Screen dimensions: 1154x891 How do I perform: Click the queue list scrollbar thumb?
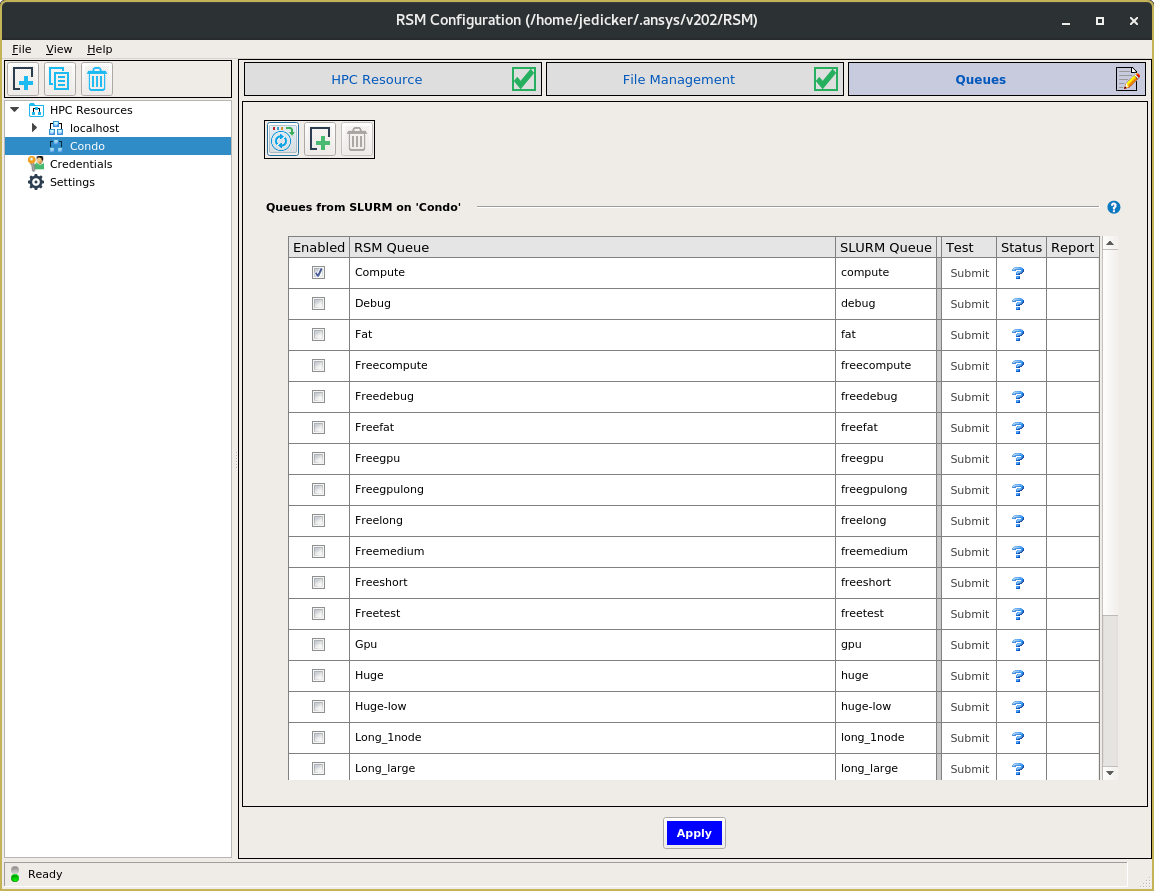[1110, 433]
